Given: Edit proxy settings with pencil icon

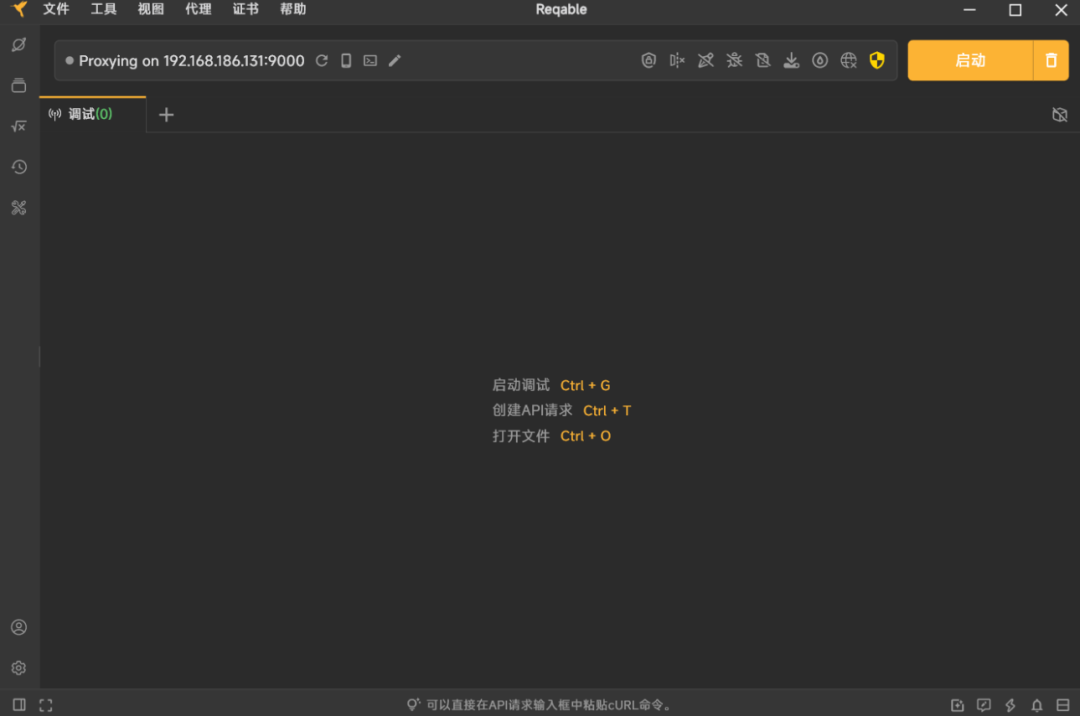Looking at the screenshot, I should click(395, 61).
